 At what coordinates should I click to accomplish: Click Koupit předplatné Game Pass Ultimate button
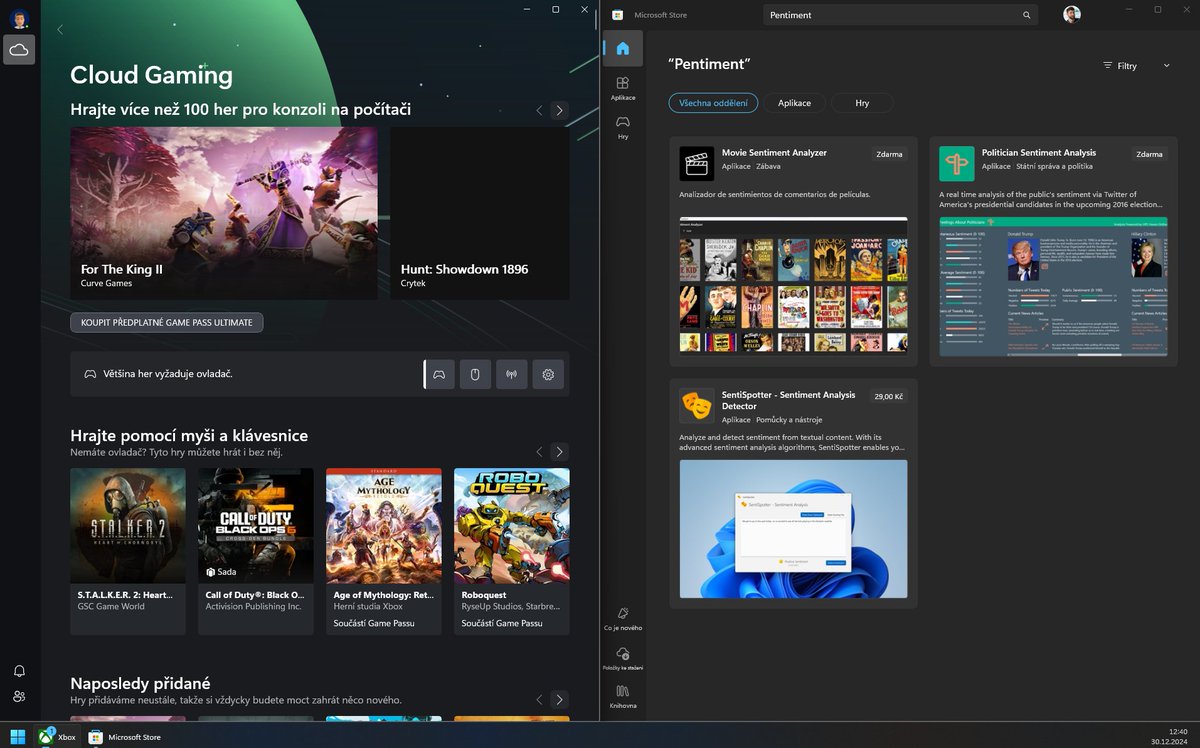pos(167,322)
